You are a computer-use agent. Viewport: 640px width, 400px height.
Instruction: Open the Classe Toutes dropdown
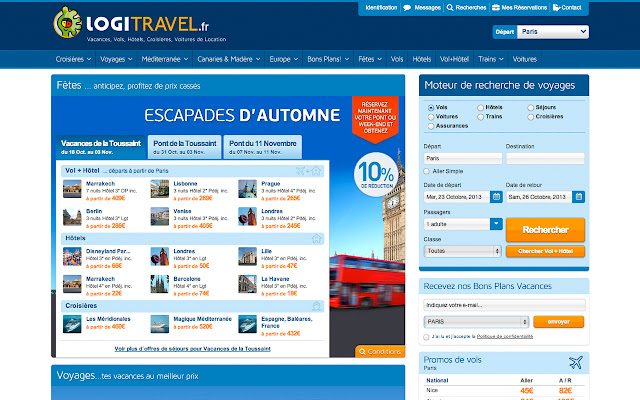(x=462, y=251)
